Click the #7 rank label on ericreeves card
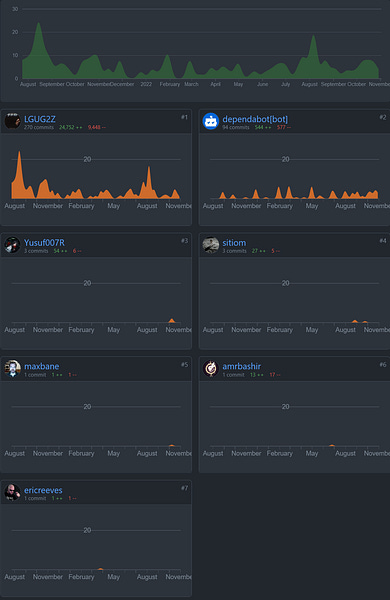Viewport: 390px width, 600px height. 184,488
